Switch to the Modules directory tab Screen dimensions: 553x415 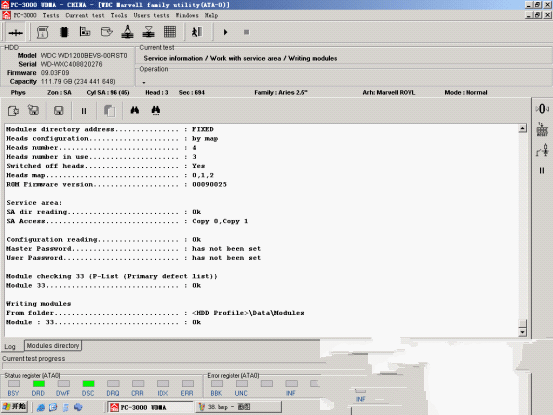(53, 346)
